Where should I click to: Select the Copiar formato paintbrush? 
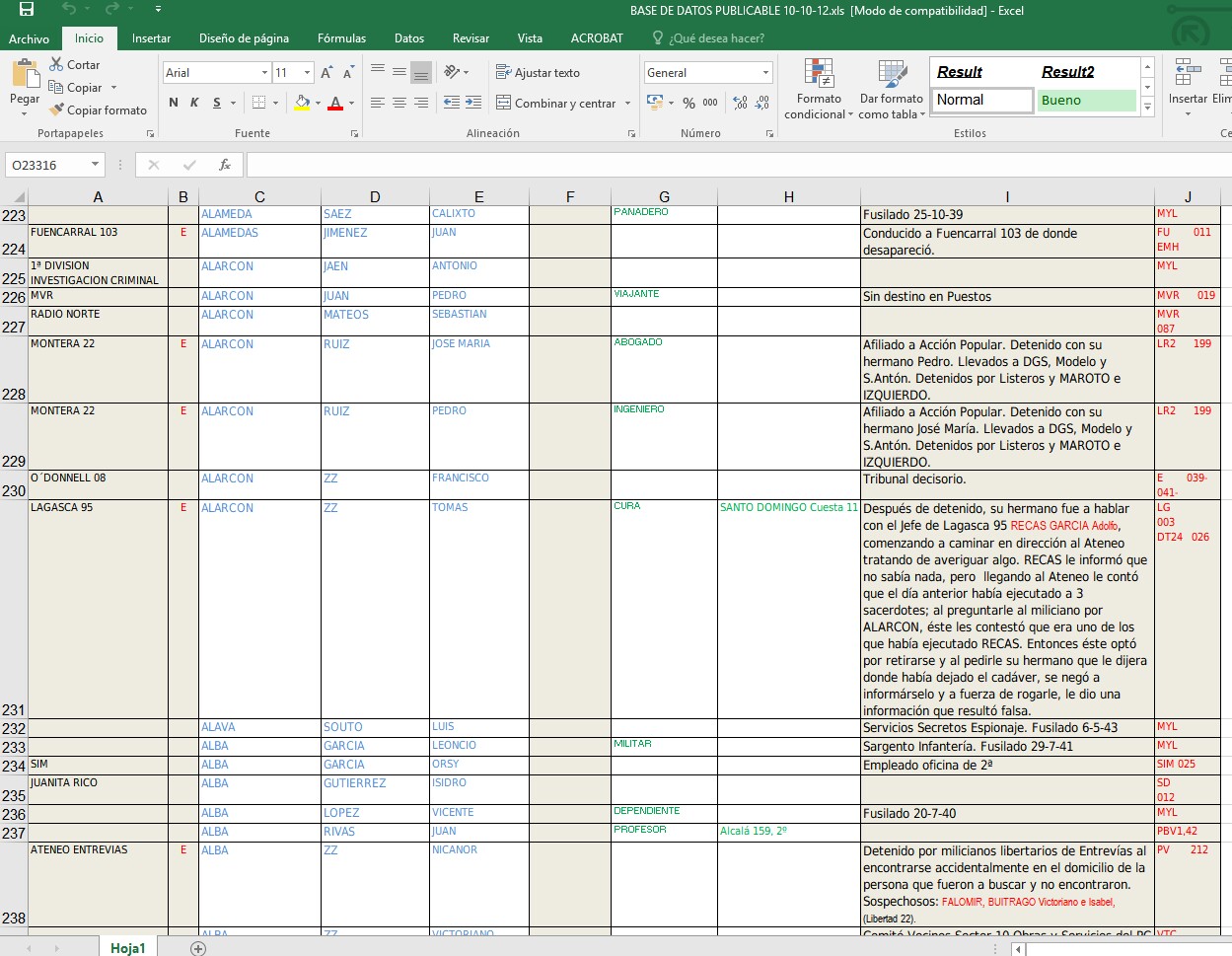point(56,110)
